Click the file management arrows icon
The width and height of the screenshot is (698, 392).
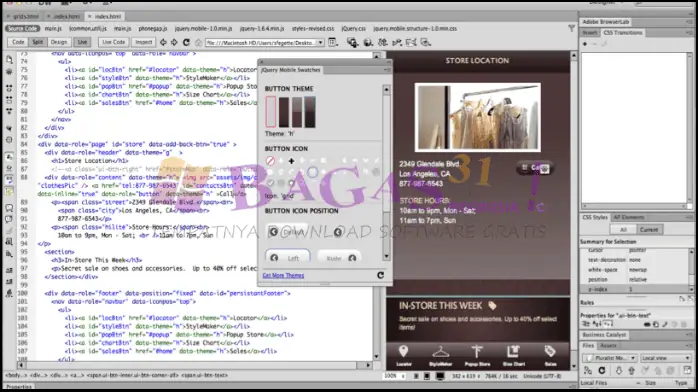[382, 43]
